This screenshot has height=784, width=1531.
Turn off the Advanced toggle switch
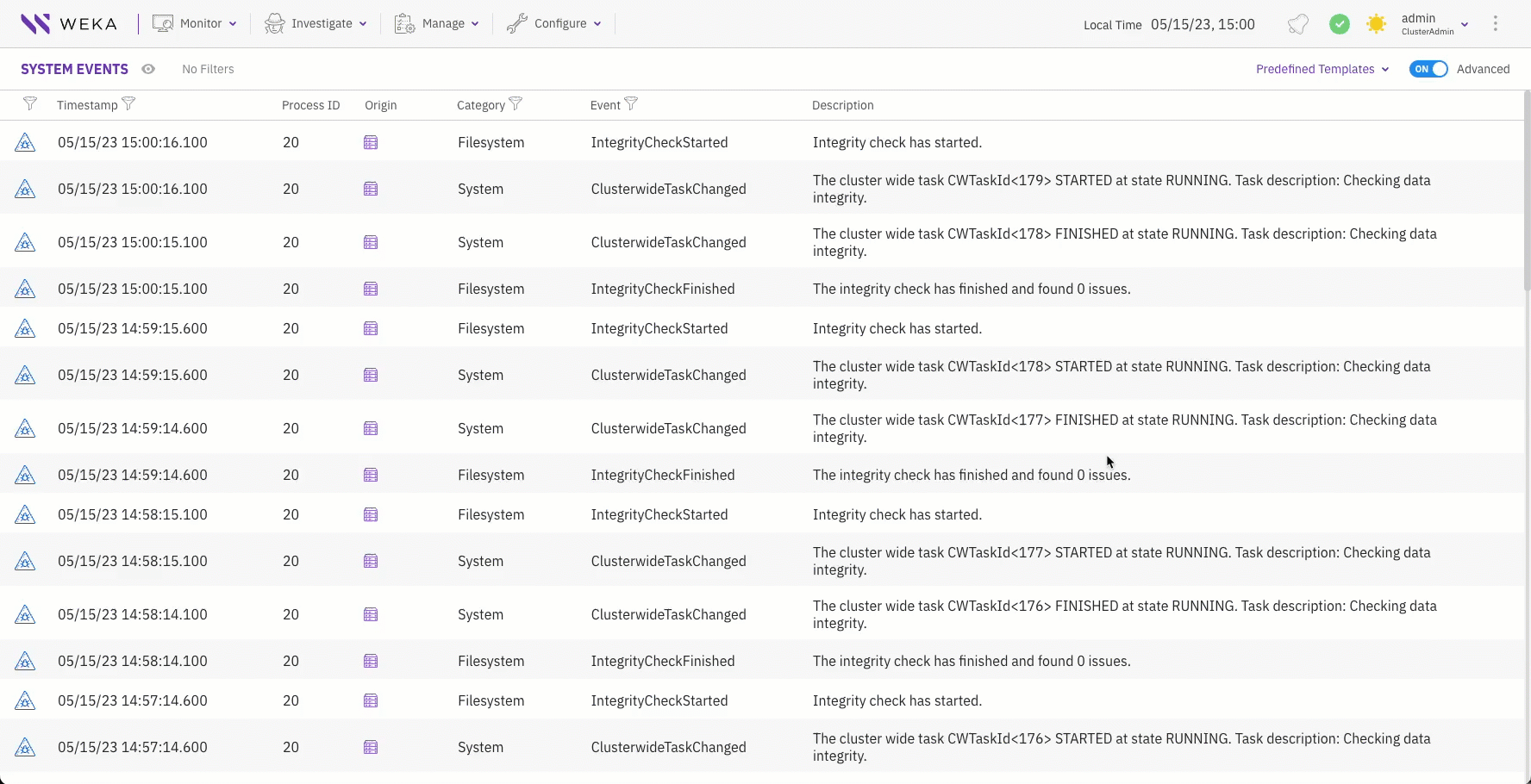click(1428, 69)
